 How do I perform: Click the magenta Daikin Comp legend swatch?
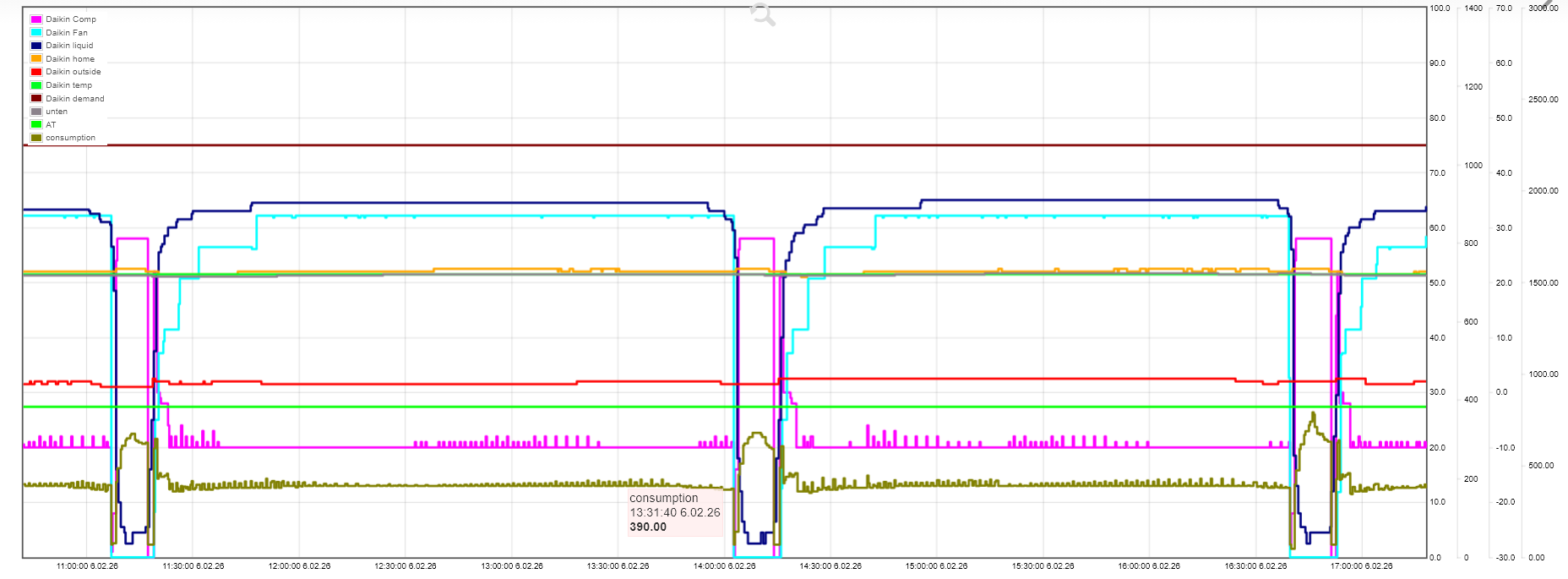36,19
